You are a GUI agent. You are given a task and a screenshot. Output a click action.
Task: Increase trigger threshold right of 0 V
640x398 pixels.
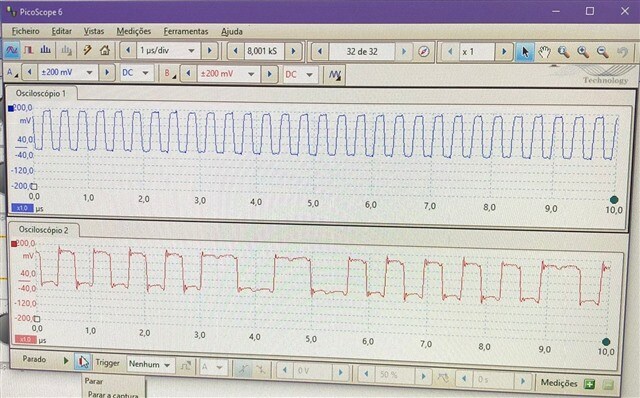point(340,372)
